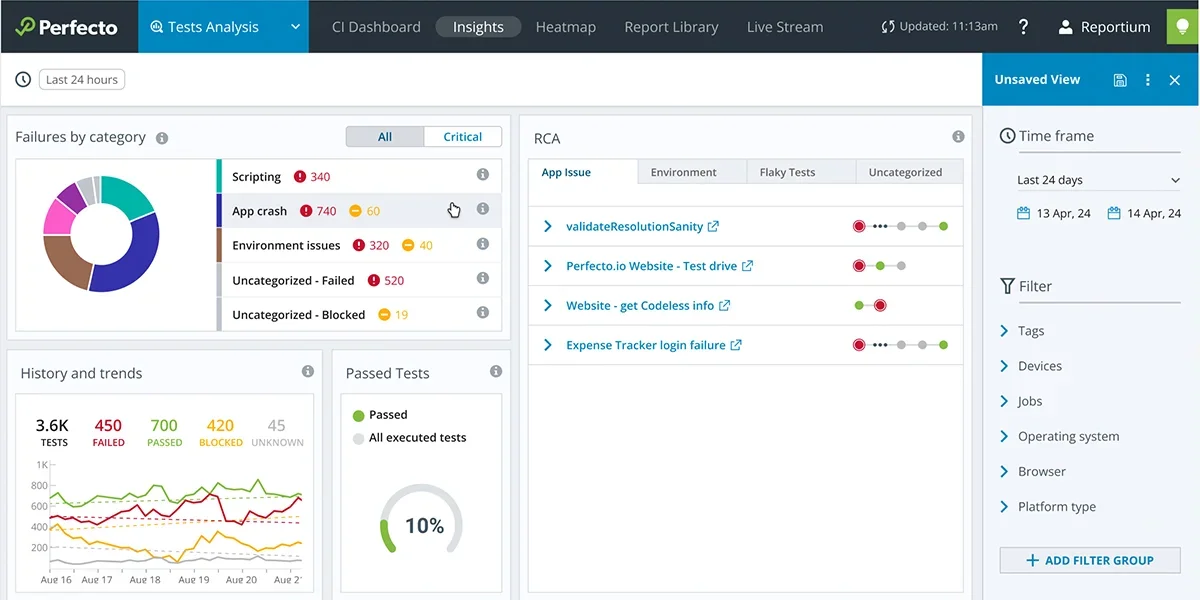1200x600 pixels.
Task: Toggle the Passed legend item
Action: (380, 415)
